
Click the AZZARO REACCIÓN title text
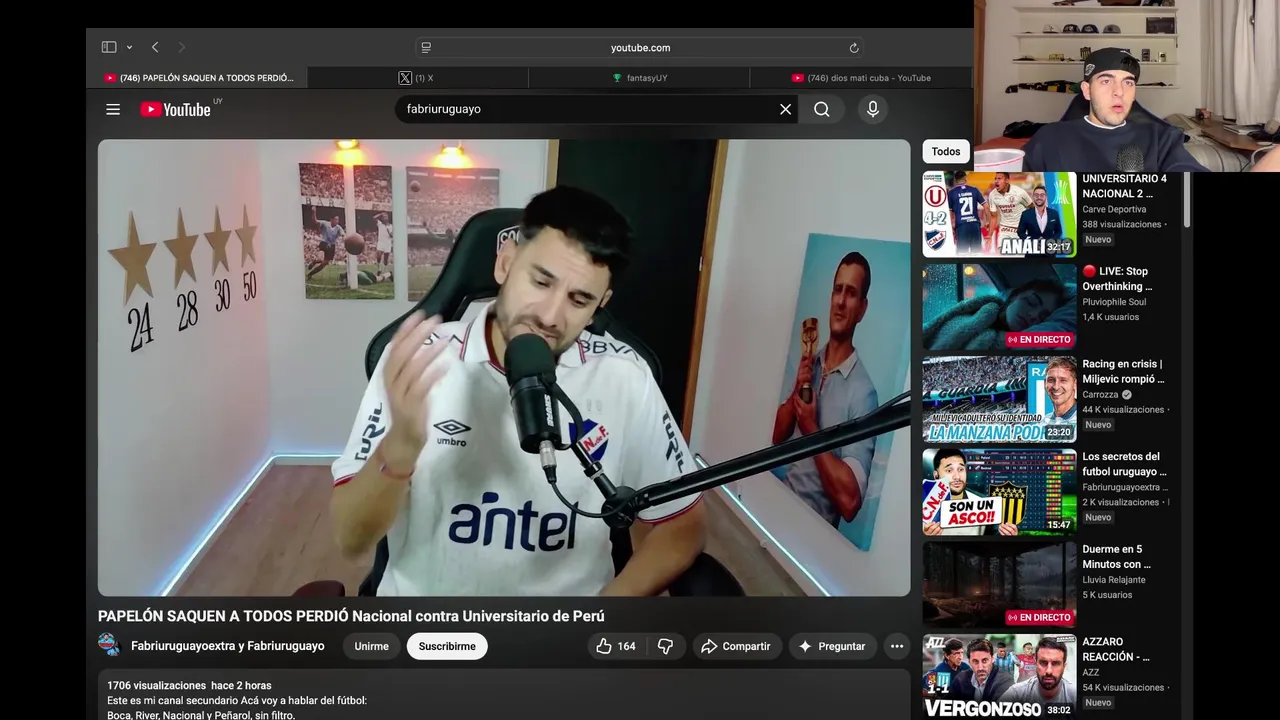[1116, 649]
